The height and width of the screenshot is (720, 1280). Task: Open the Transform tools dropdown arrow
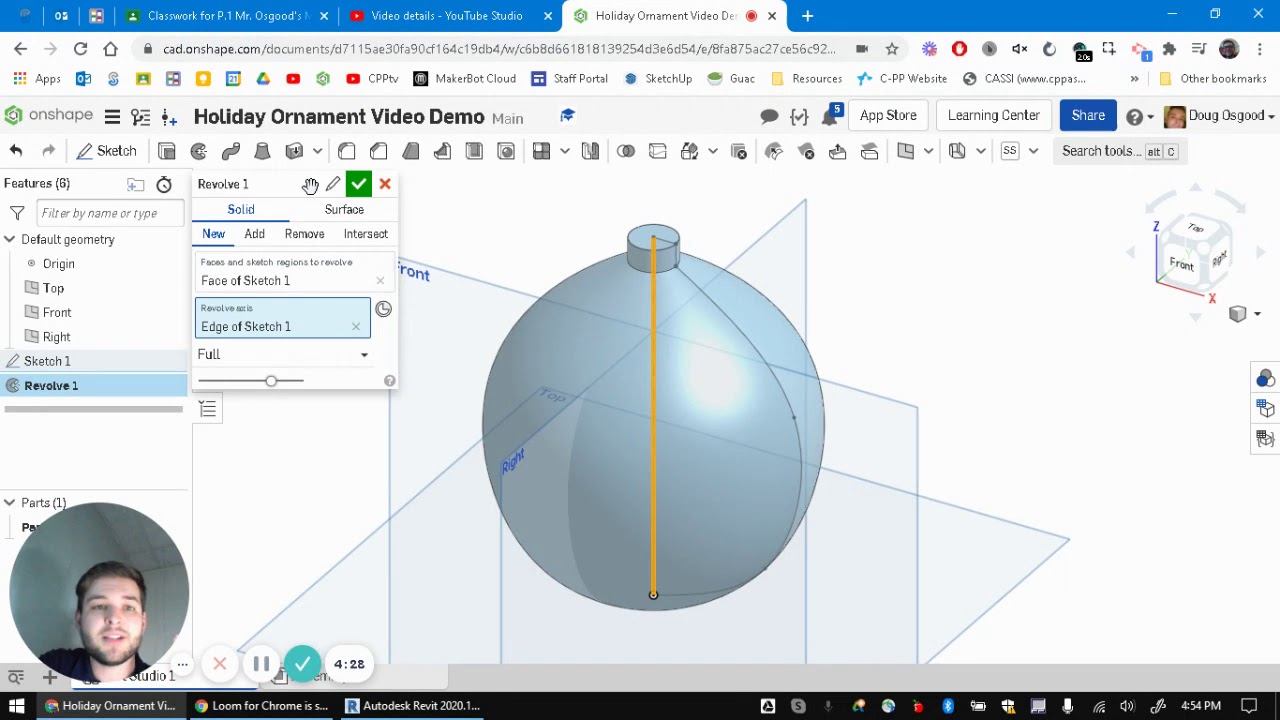click(x=712, y=151)
